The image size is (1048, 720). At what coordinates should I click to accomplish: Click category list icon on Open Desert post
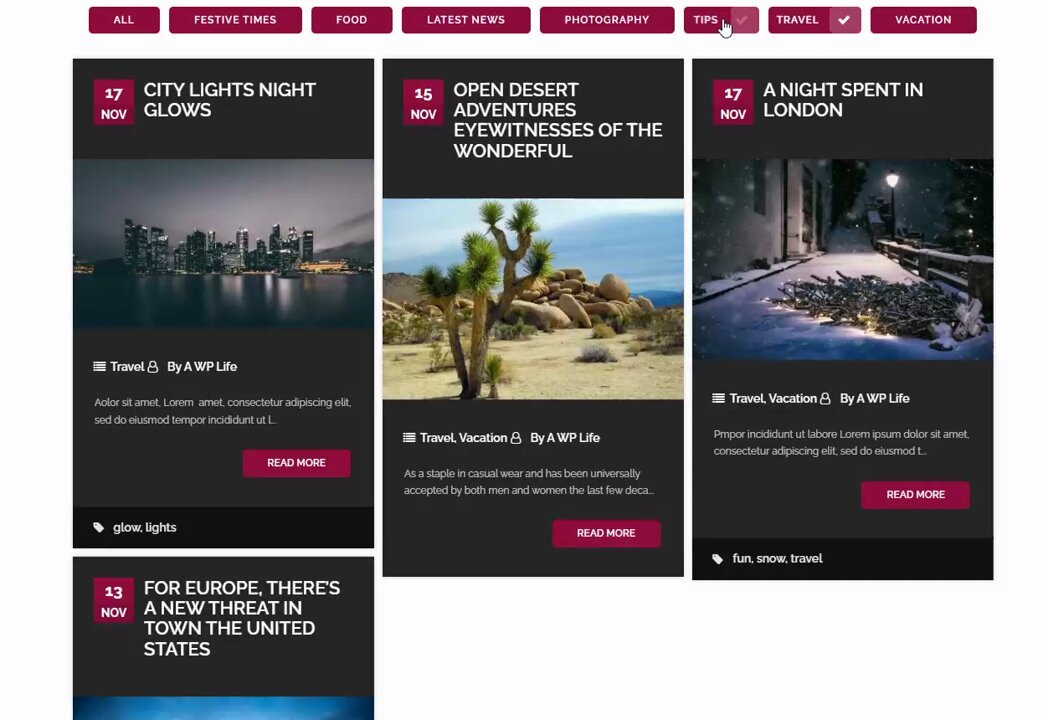409,437
